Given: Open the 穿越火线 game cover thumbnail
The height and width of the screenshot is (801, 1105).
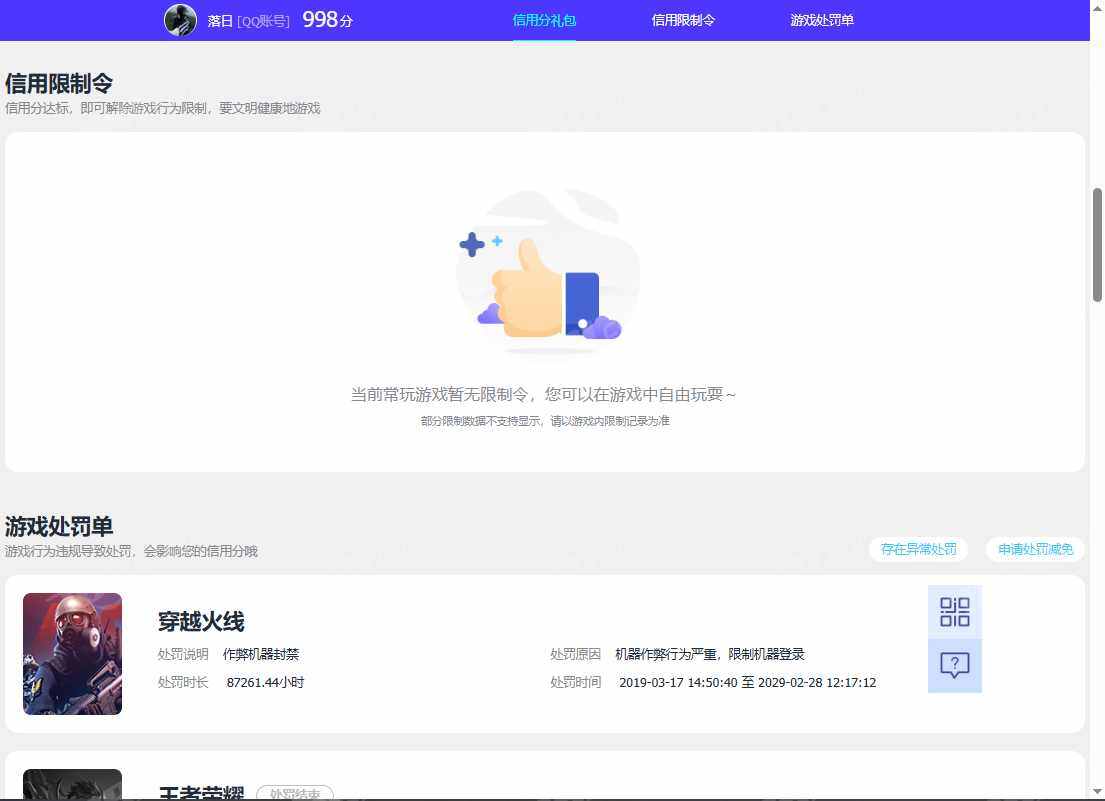Looking at the screenshot, I should click(x=73, y=654).
